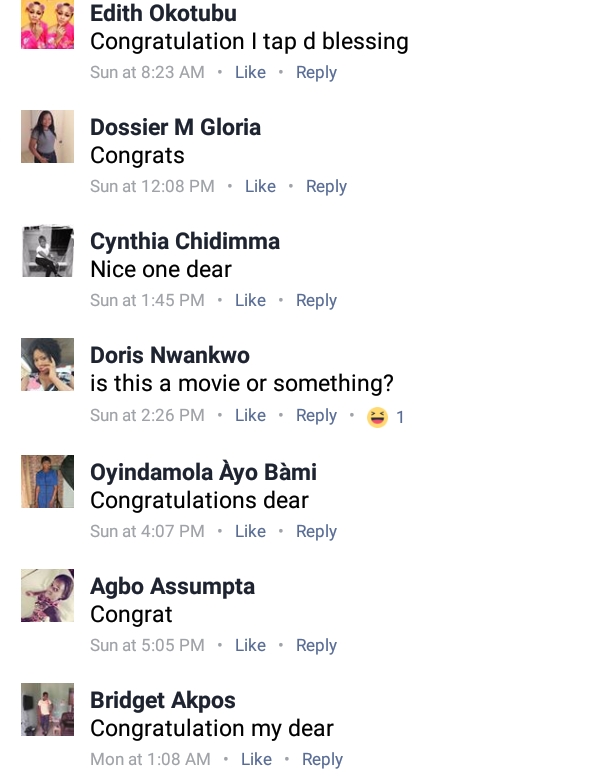This screenshot has height=776, width=600.
Task: Like Cynthia Chidimma's 'Nice one dear' comment
Action: pos(250,300)
